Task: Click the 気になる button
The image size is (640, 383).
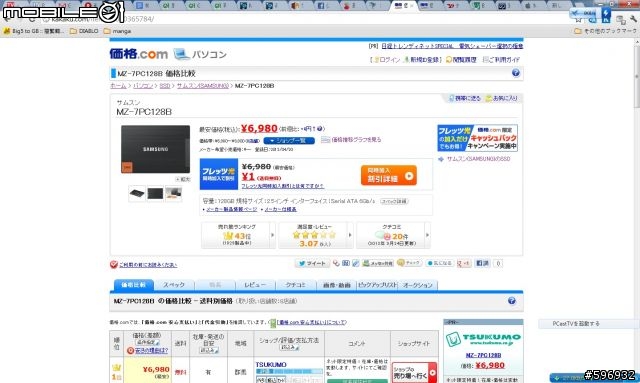Action: point(439,263)
